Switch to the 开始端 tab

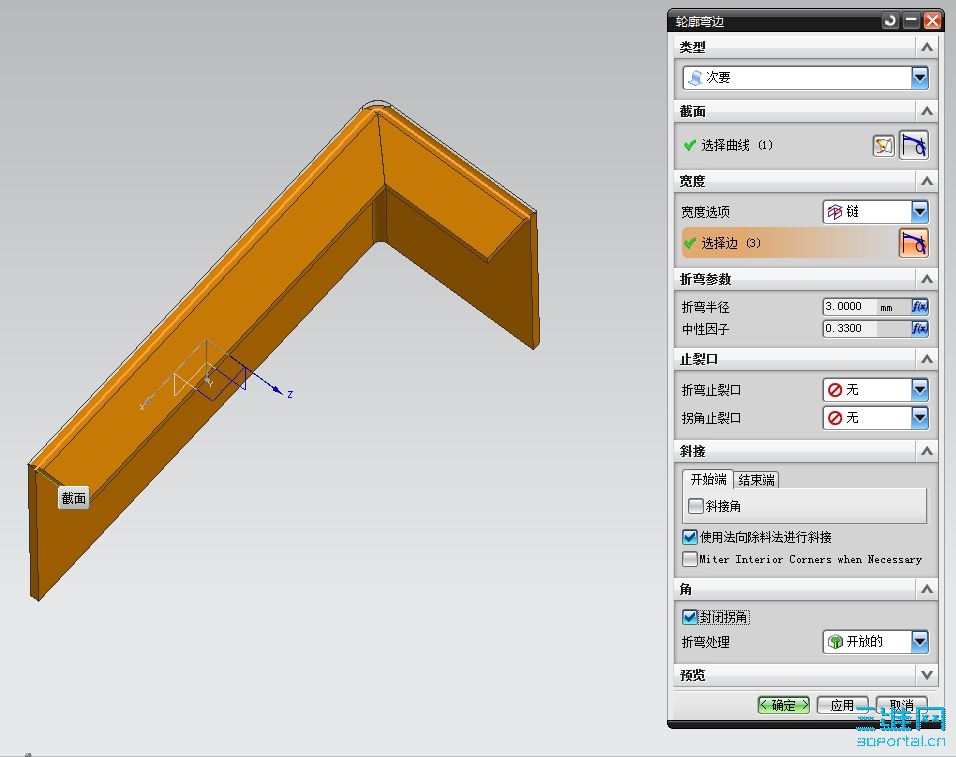pos(708,479)
